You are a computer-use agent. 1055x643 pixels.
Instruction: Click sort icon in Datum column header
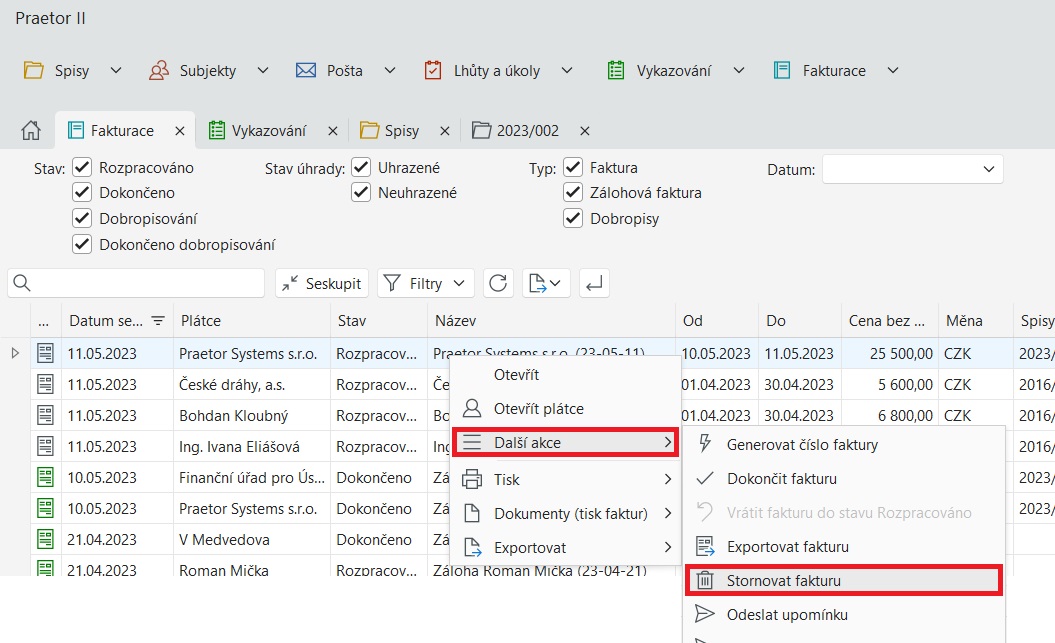click(x=158, y=321)
